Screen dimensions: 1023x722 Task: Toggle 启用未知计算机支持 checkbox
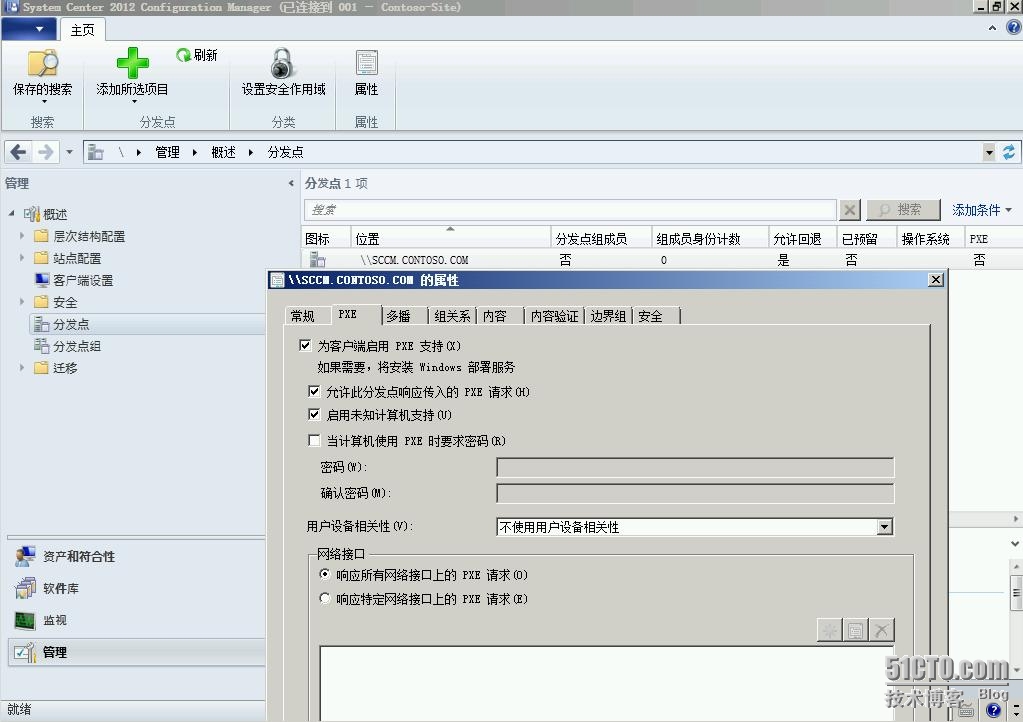(314, 414)
